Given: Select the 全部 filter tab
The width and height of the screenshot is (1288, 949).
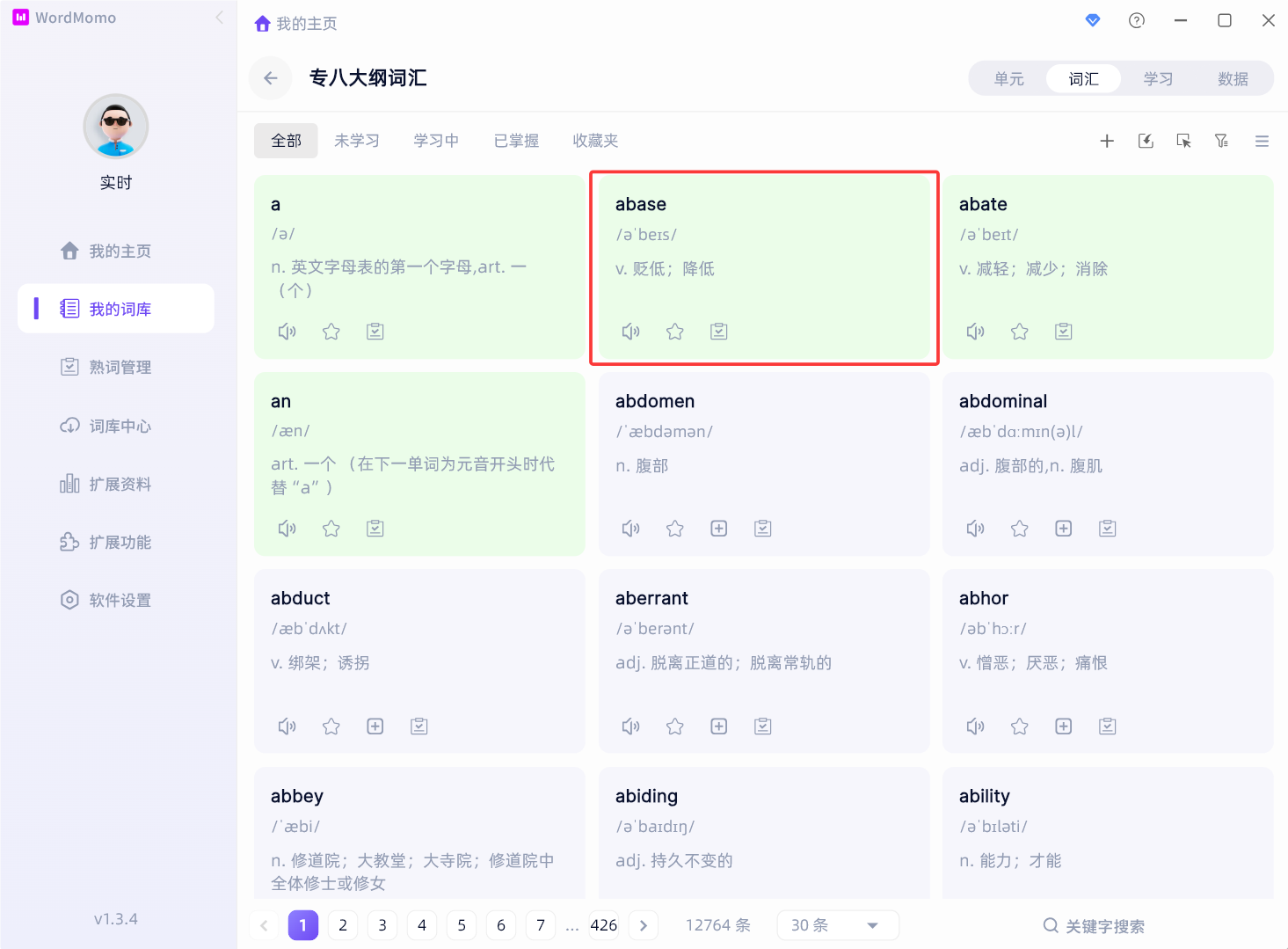Looking at the screenshot, I should pos(286,141).
